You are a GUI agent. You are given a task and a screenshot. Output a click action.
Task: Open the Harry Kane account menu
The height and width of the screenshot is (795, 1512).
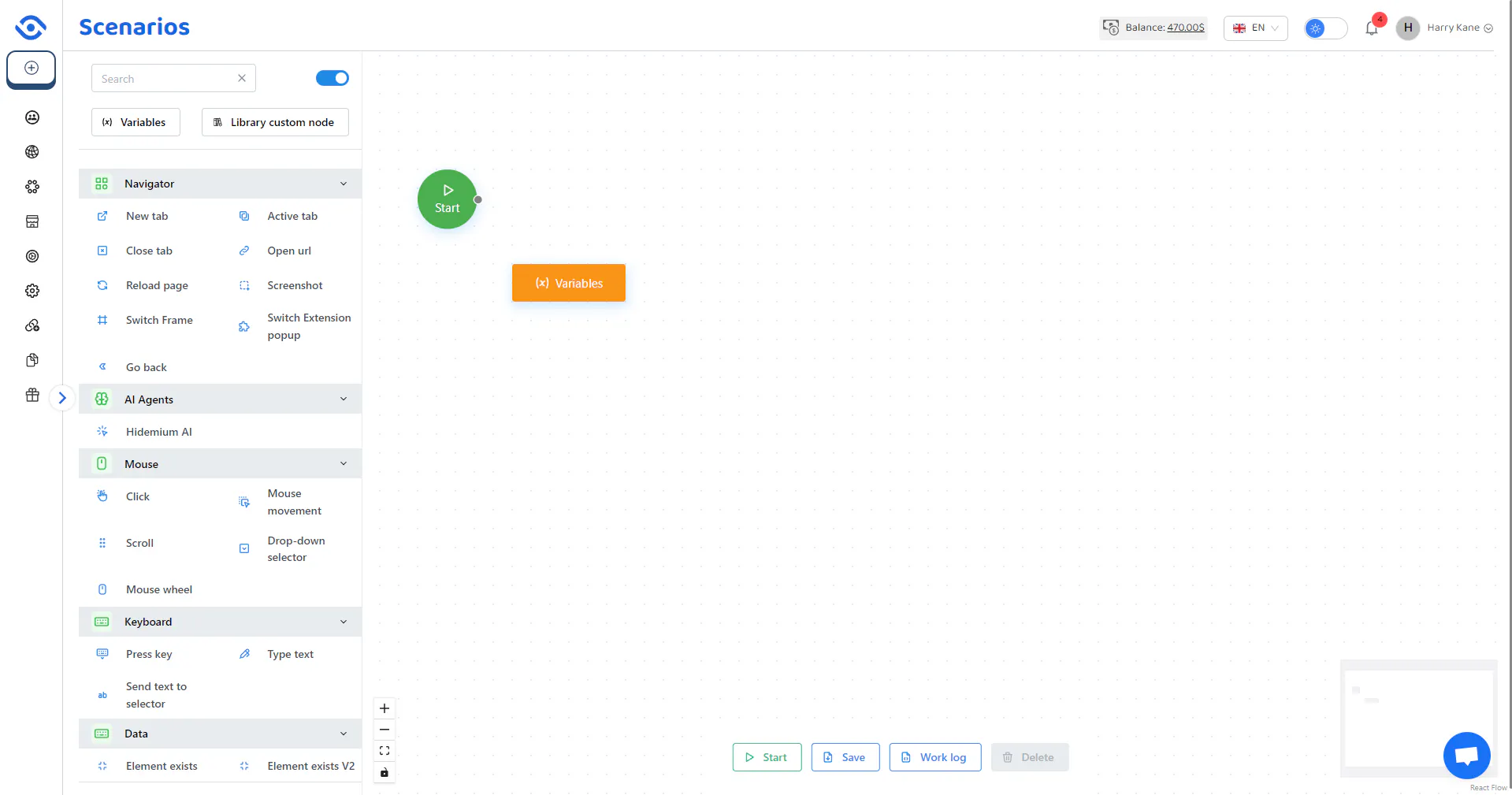tap(1460, 28)
